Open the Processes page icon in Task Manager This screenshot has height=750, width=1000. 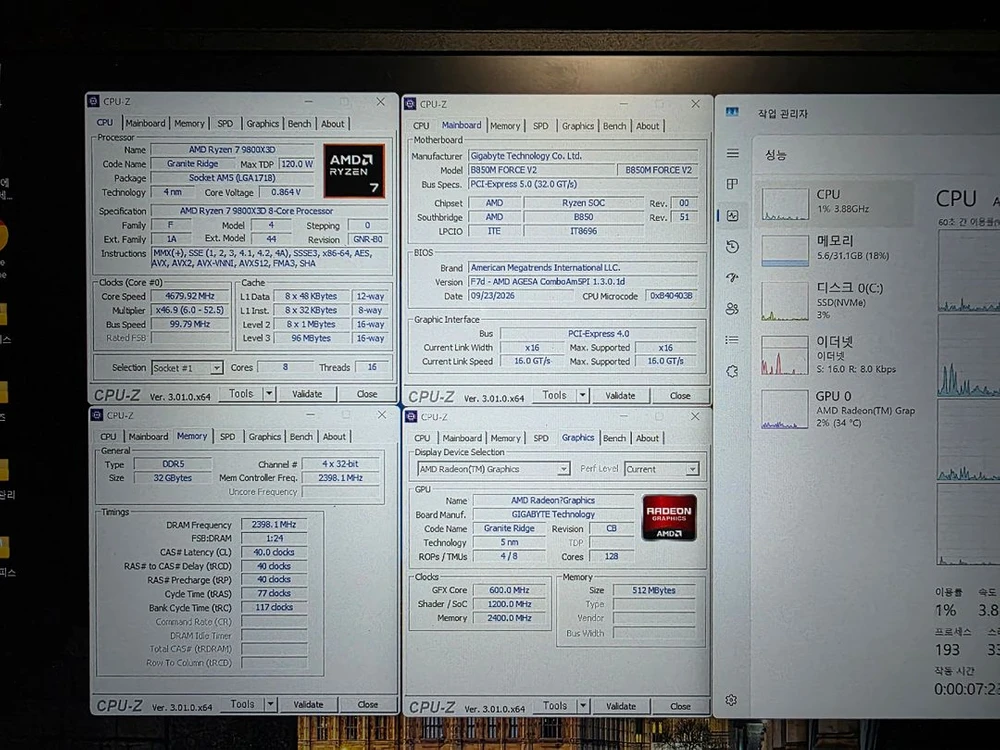coord(732,184)
